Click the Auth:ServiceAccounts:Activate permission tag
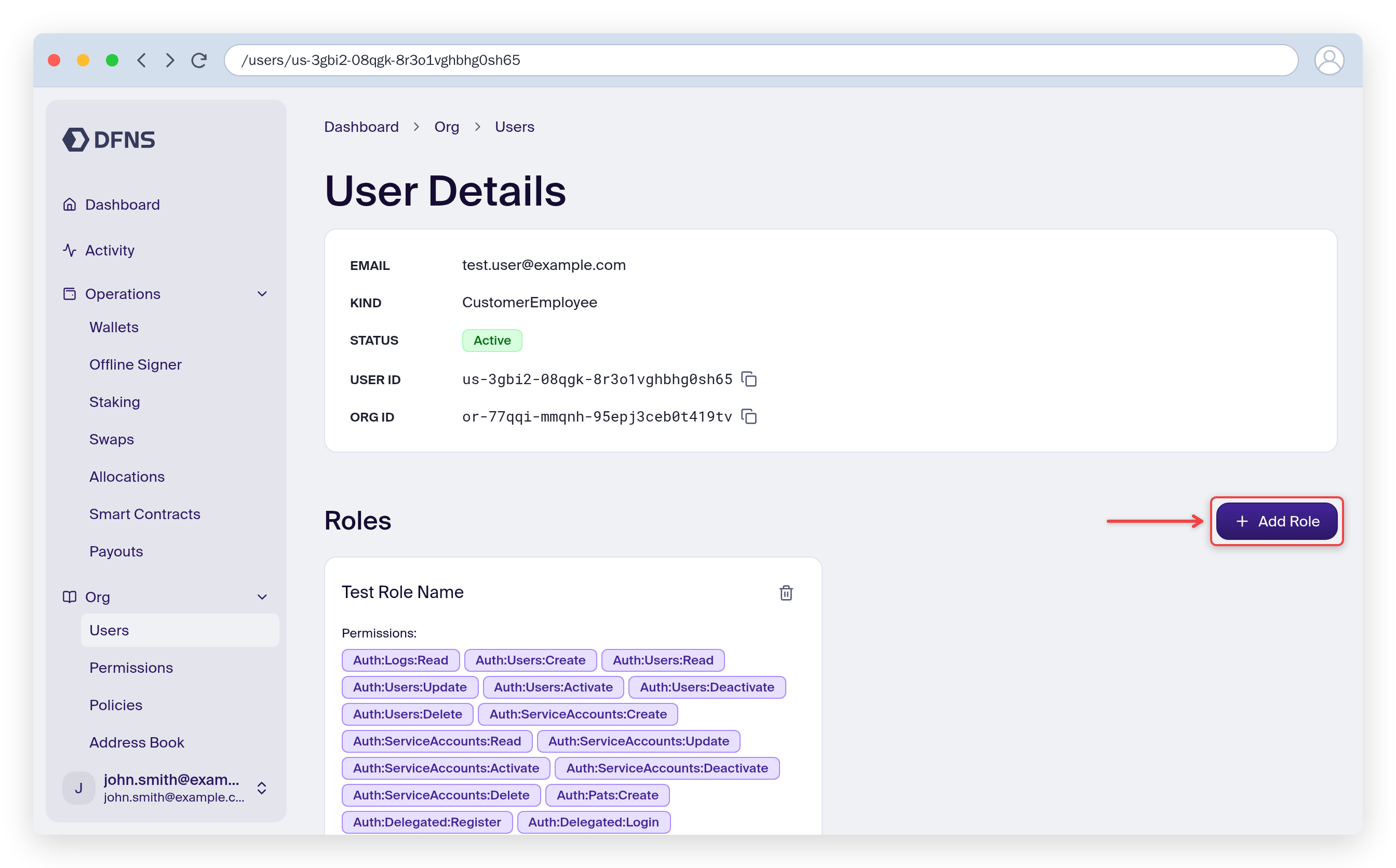The image size is (1396, 868). (x=446, y=768)
